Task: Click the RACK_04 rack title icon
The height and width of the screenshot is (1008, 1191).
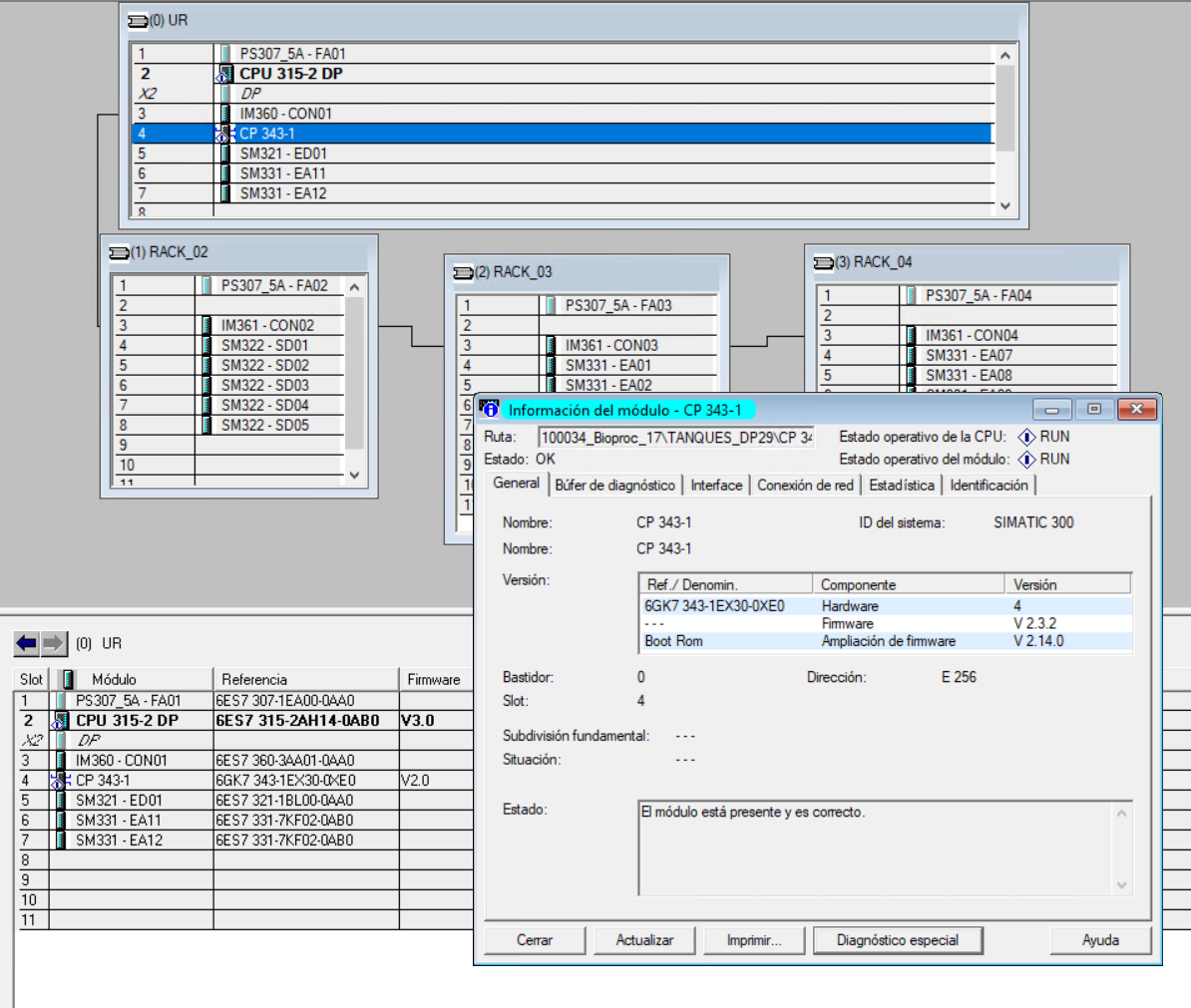Action: pyautogui.click(x=823, y=263)
